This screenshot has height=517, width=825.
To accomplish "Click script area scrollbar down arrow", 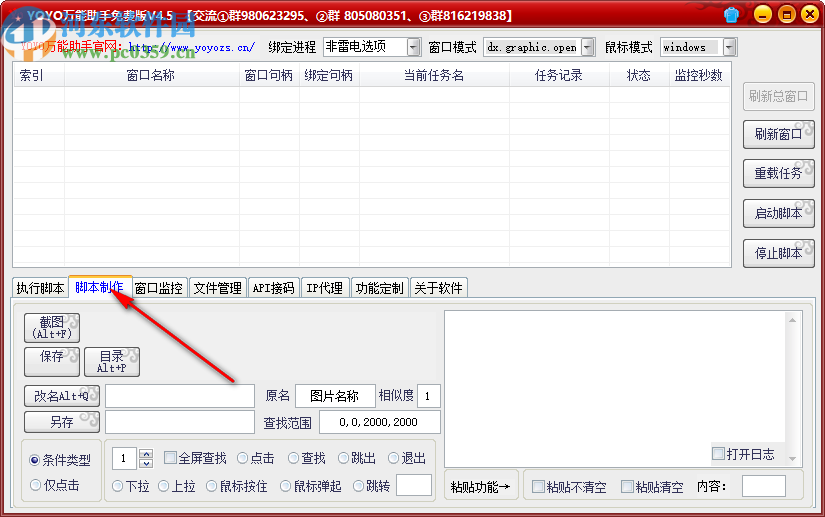I will (x=792, y=459).
